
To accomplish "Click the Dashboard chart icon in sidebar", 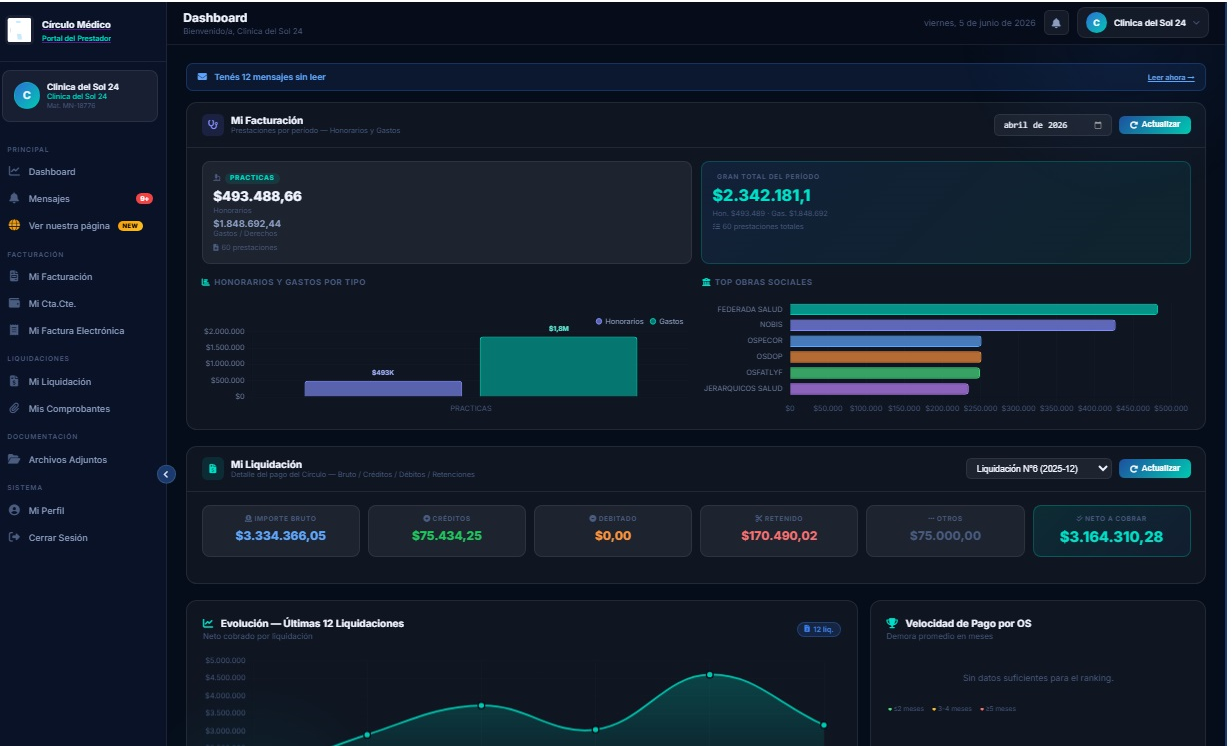I will 14,172.
